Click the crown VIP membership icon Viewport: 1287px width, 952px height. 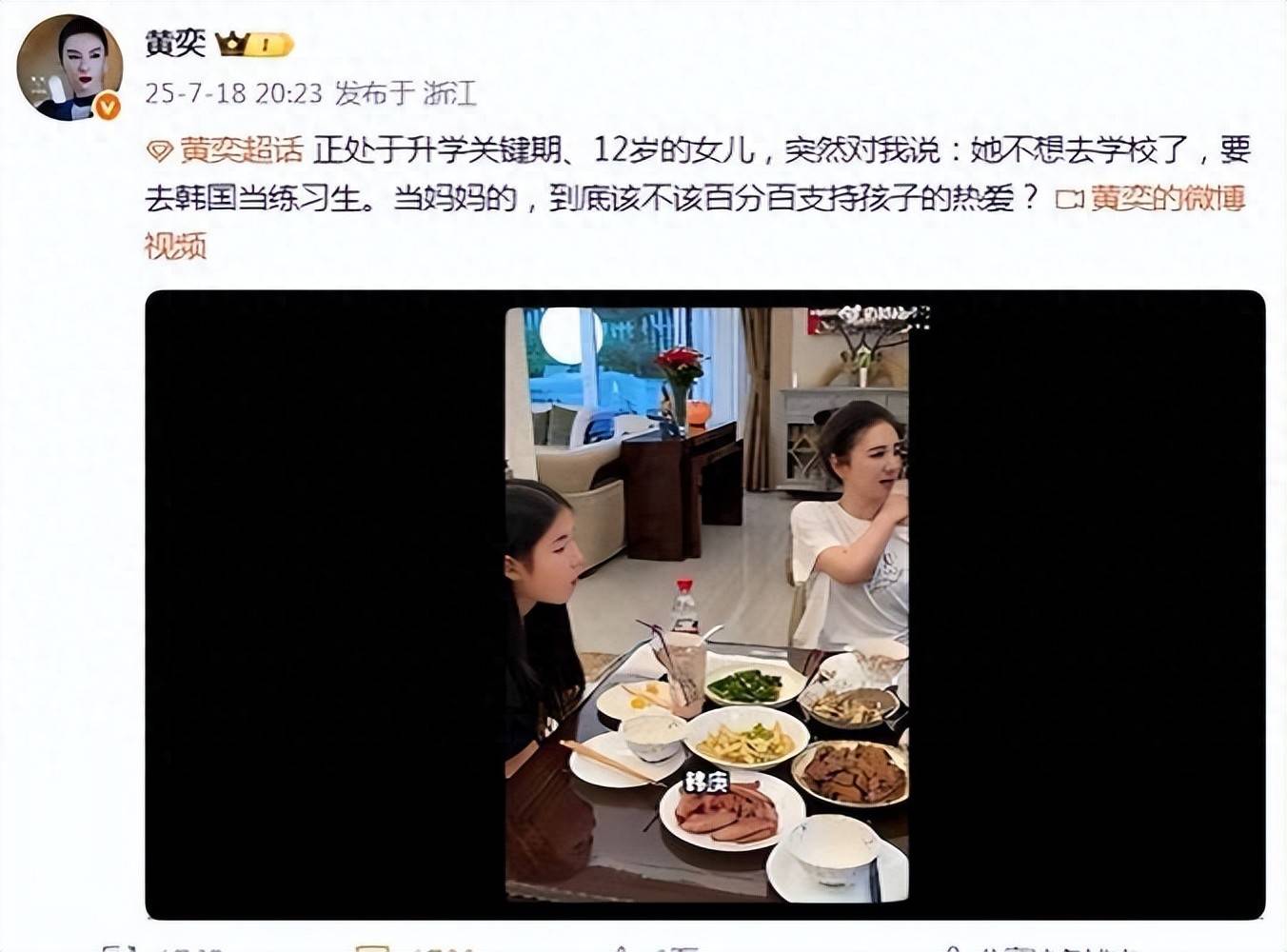coord(232,44)
